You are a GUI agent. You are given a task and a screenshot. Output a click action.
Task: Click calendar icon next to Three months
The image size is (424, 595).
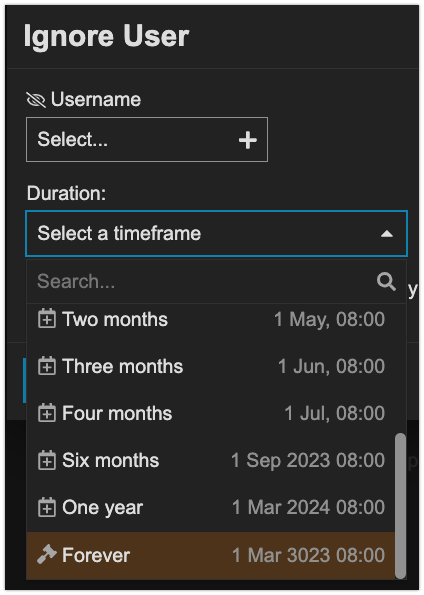pos(47,366)
